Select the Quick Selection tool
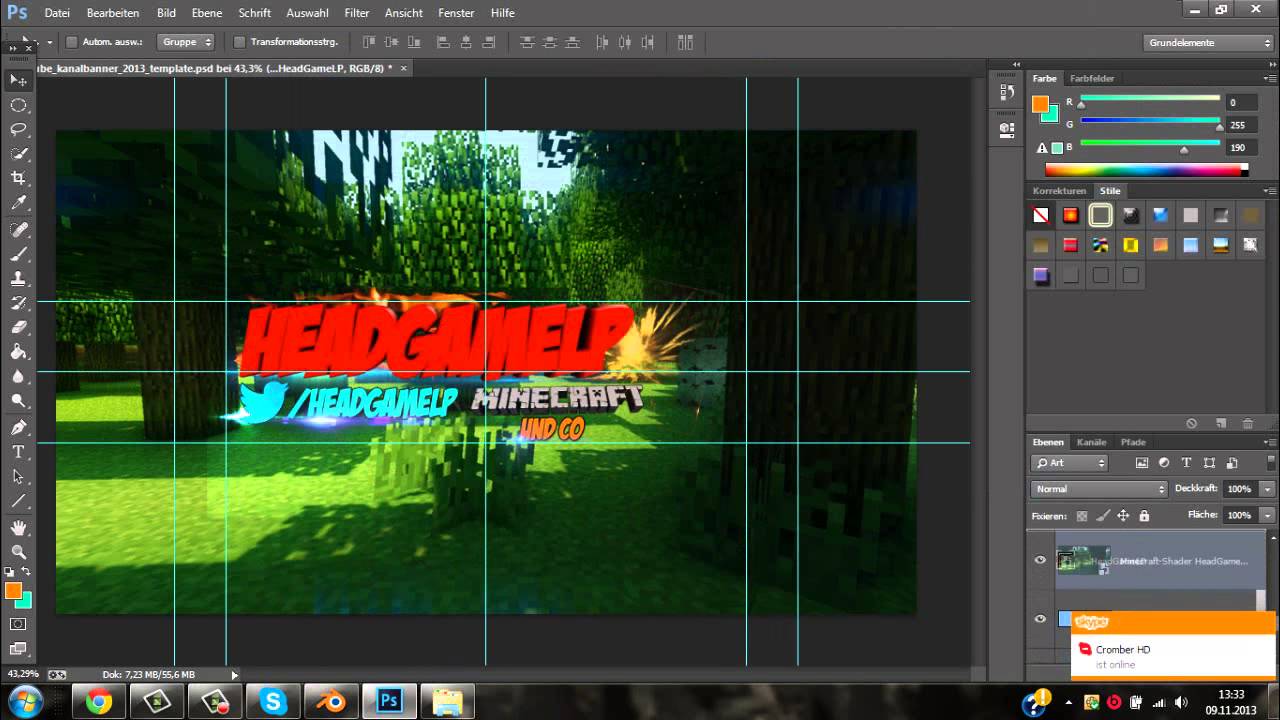The height and width of the screenshot is (720, 1280). point(18,154)
